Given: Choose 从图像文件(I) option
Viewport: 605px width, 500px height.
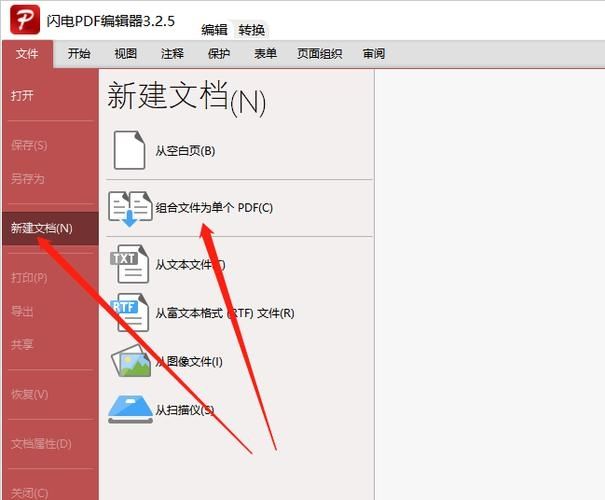Looking at the screenshot, I should click(x=189, y=361).
